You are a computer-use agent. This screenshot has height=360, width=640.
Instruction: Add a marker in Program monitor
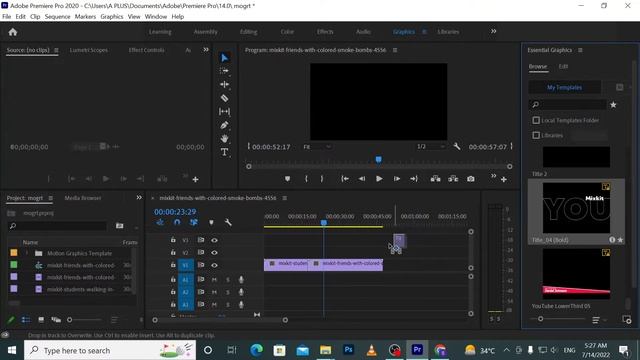[x=287, y=179]
